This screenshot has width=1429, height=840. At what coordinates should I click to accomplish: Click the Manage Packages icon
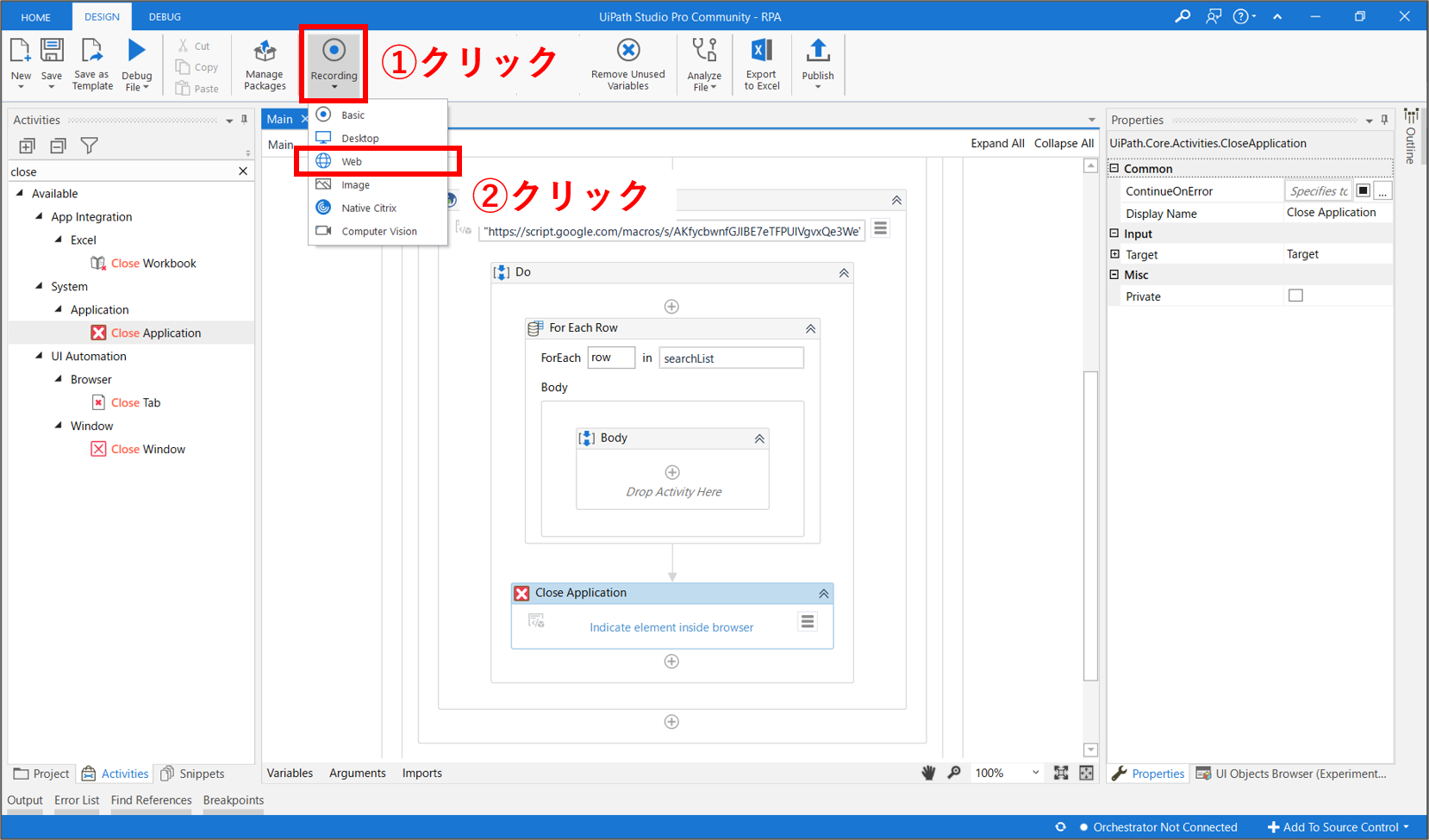(265, 53)
